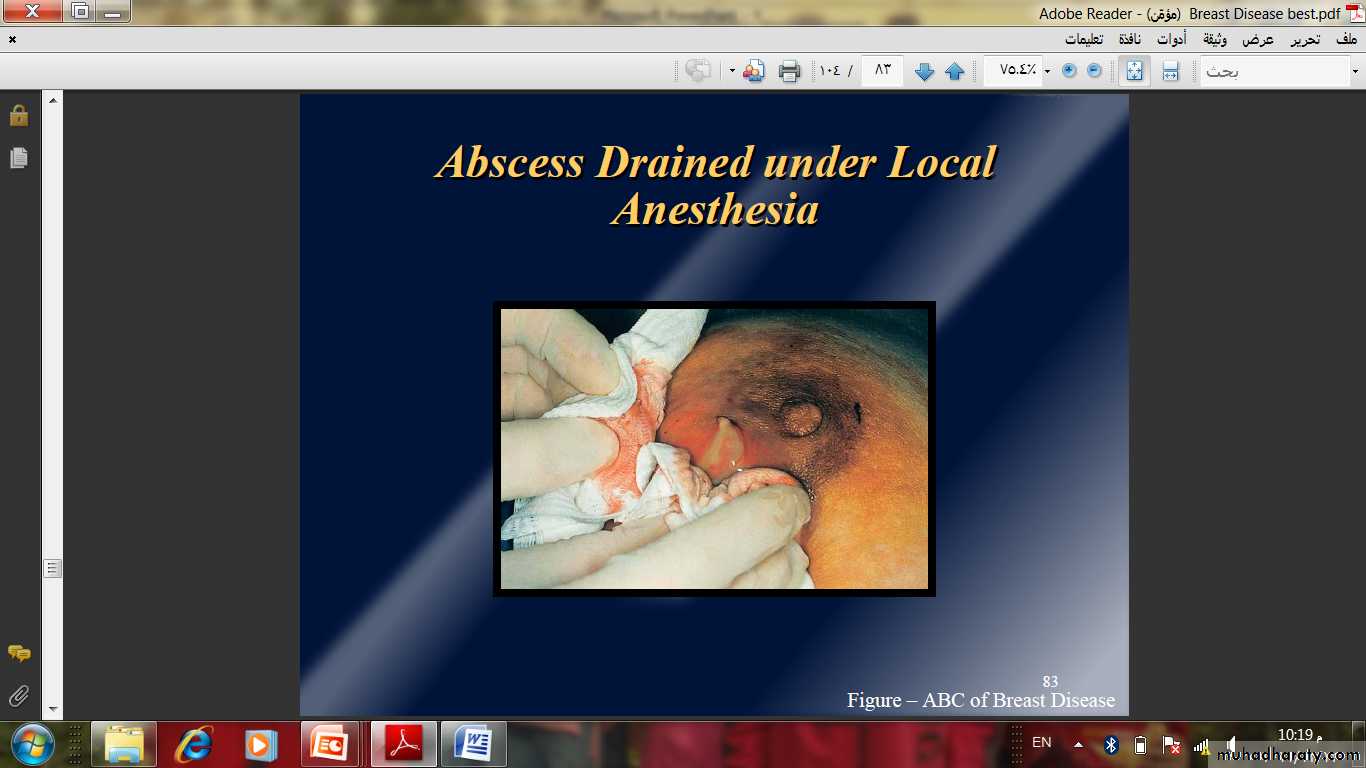Image resolution: width=1366 pixels, height=768 pixels.
Task: Click the EN language indicator in the taskbar
Action: (x=1041, y=743)
